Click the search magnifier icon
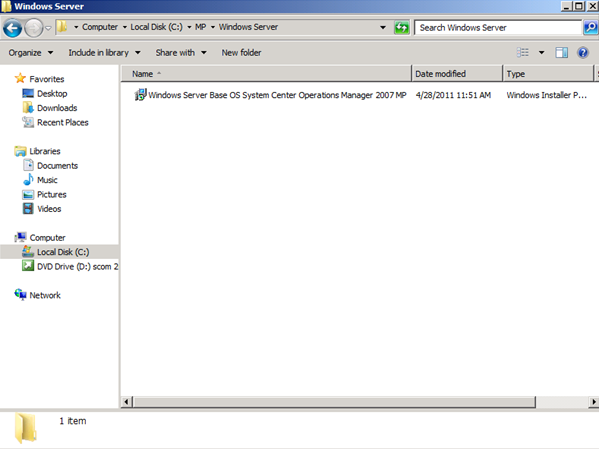This screenshot has width=599, height=449. coord(591,28)
